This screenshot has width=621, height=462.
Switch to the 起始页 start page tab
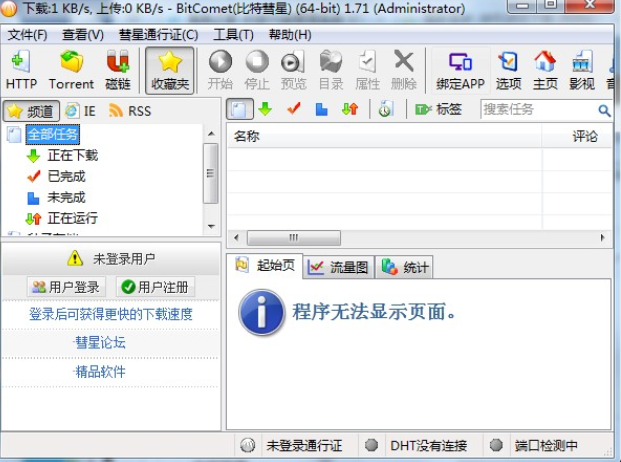[x=265, y=266]
